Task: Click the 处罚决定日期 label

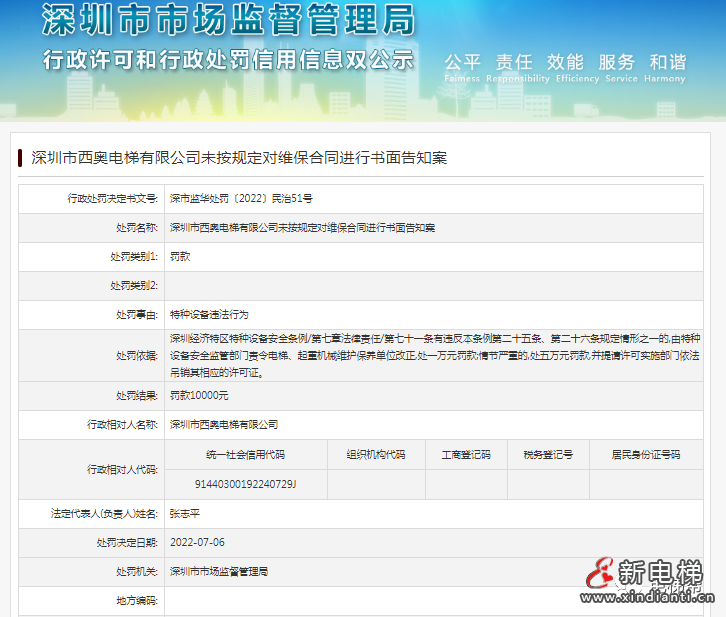Action: (x=127, y=542)
